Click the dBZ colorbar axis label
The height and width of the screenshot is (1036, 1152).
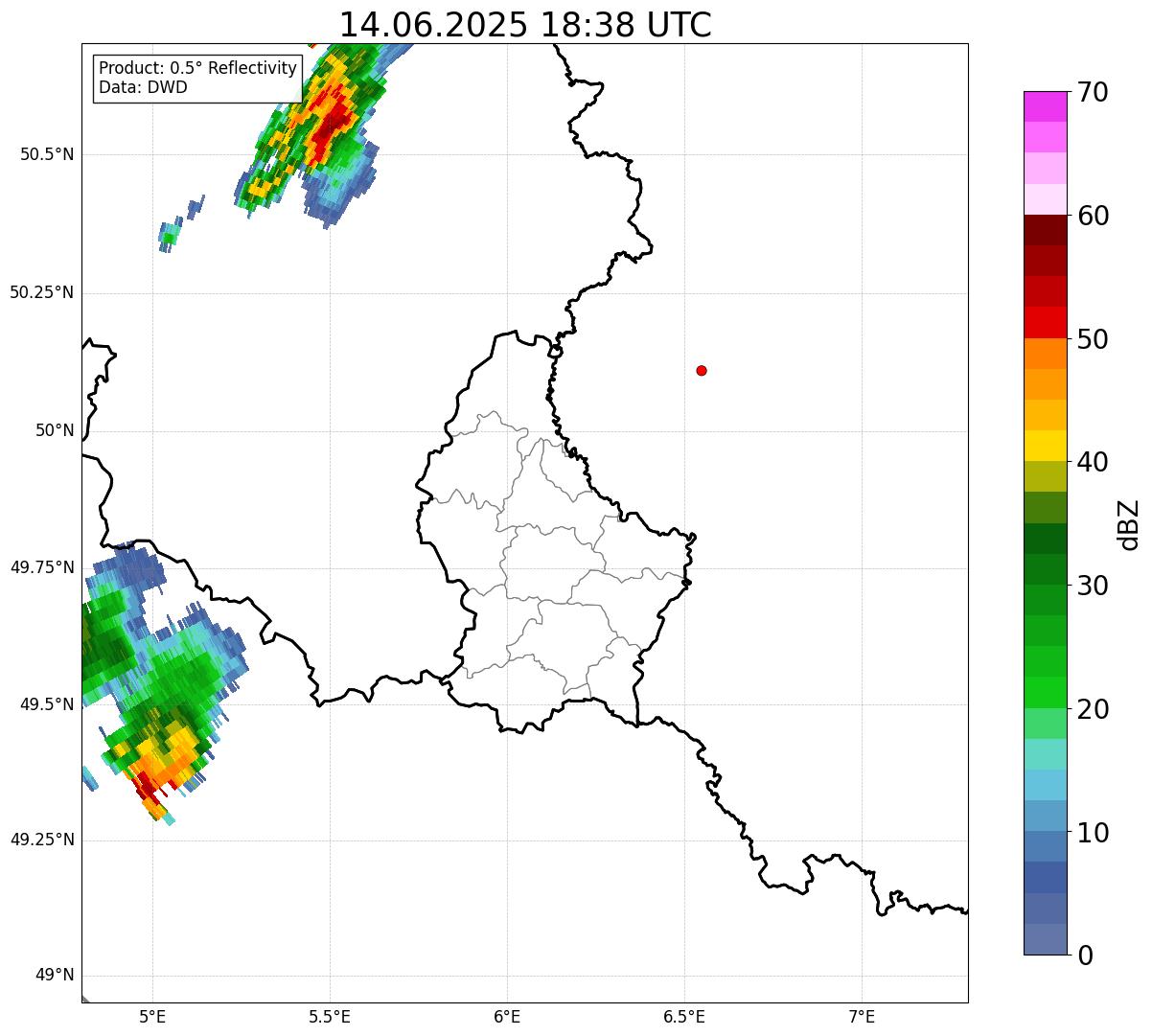(1129, 523)
